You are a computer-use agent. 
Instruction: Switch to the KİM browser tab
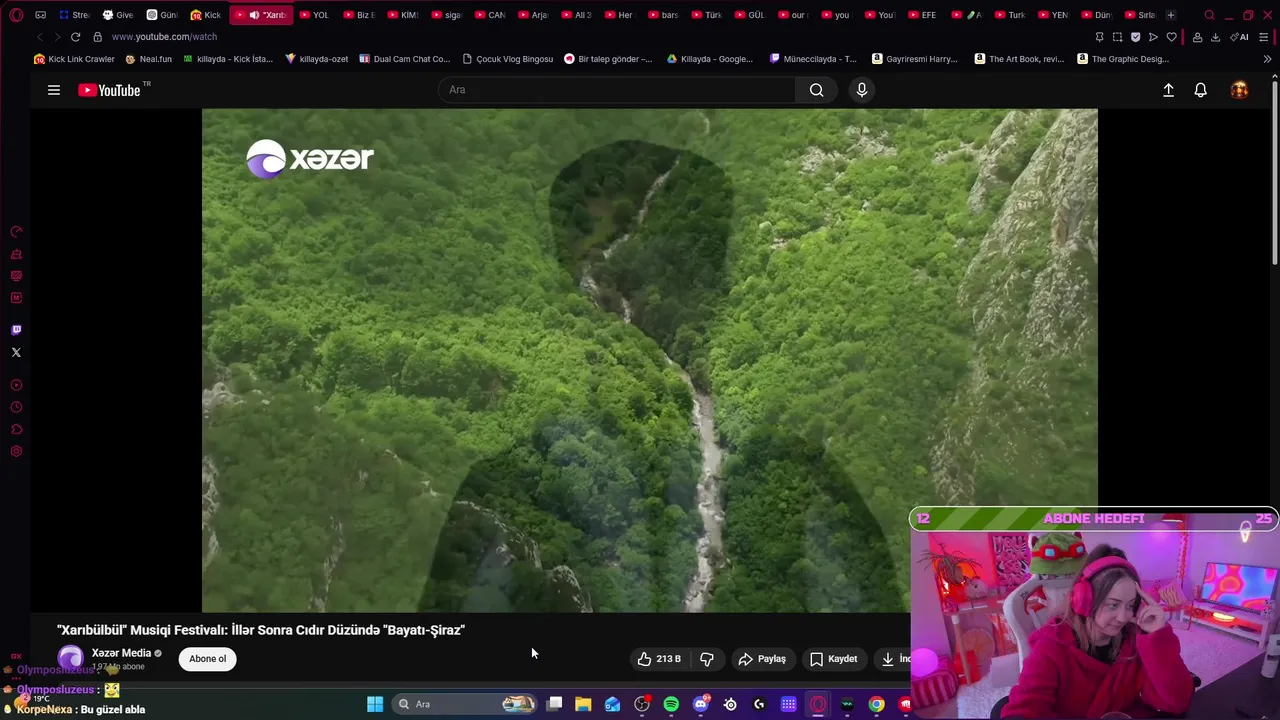click(403, 15)
